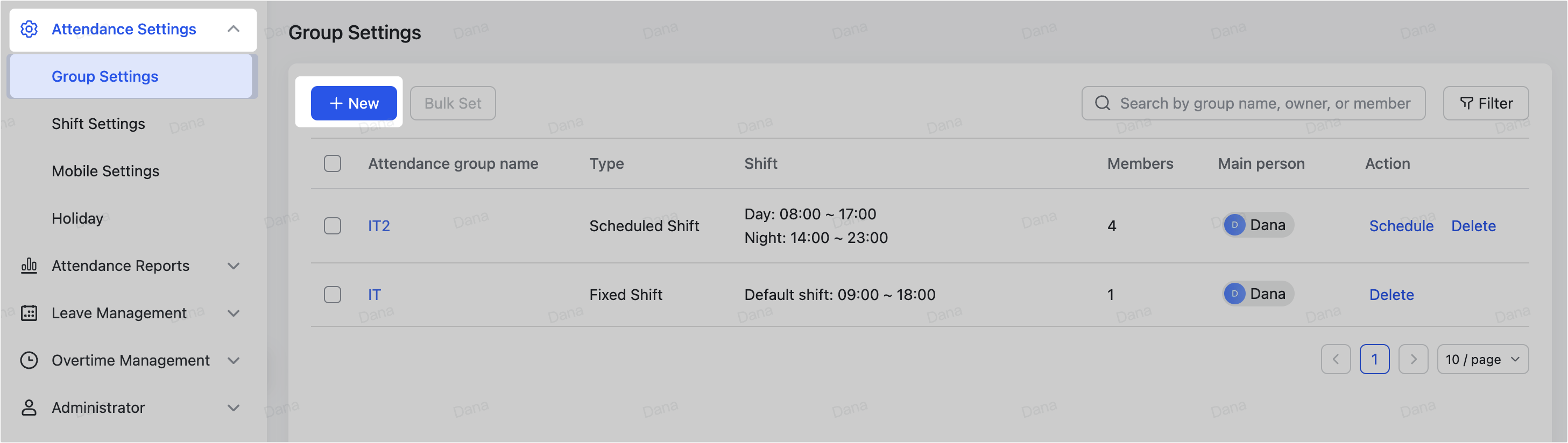This screenshot has height=443, width=1568.
Task: Click the Overtime Management clock icon
Action: pyautogui.click(x=29, y=360)
